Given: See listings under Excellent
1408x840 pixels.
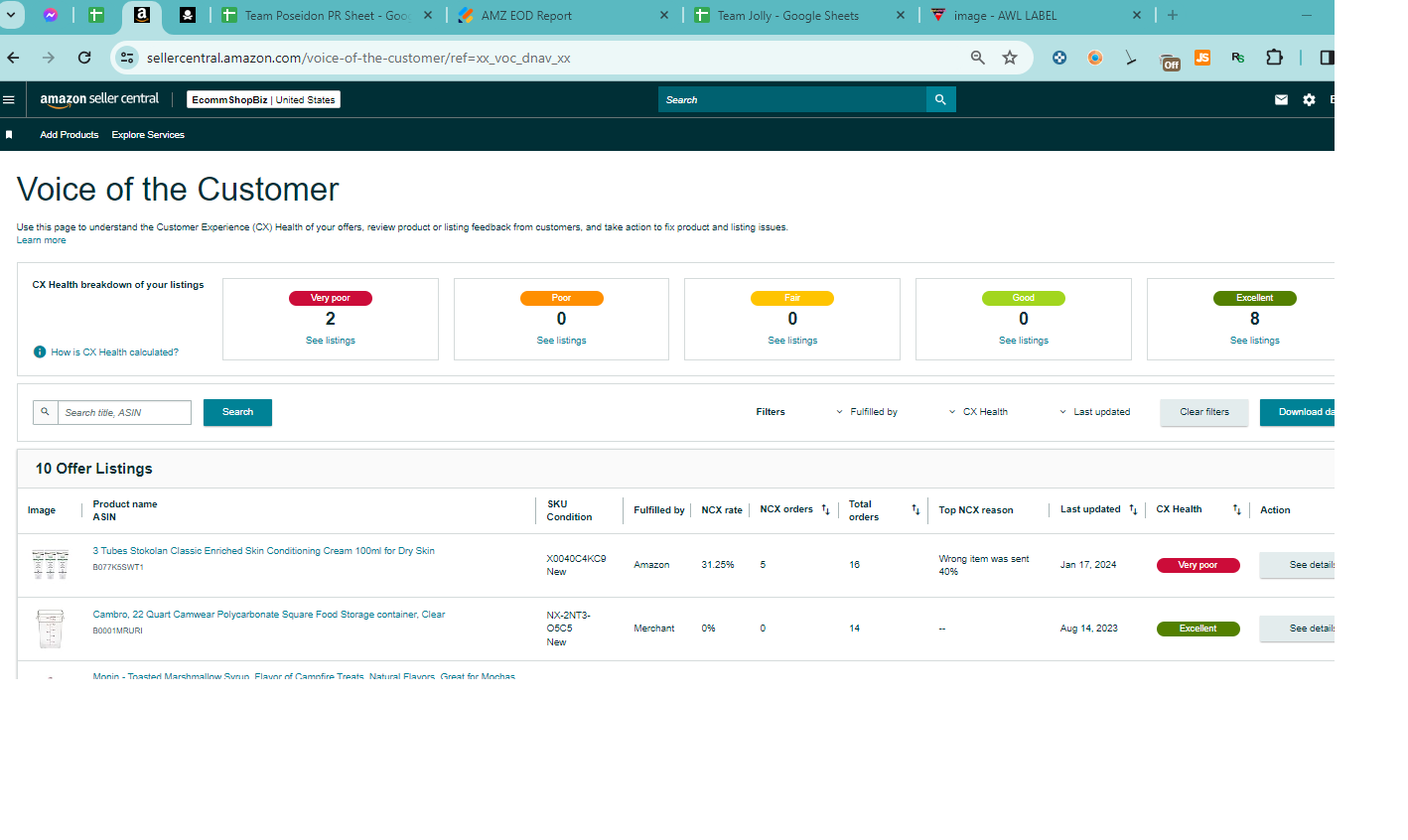Looking at the screenshot, I should [x=1255, y=341].
